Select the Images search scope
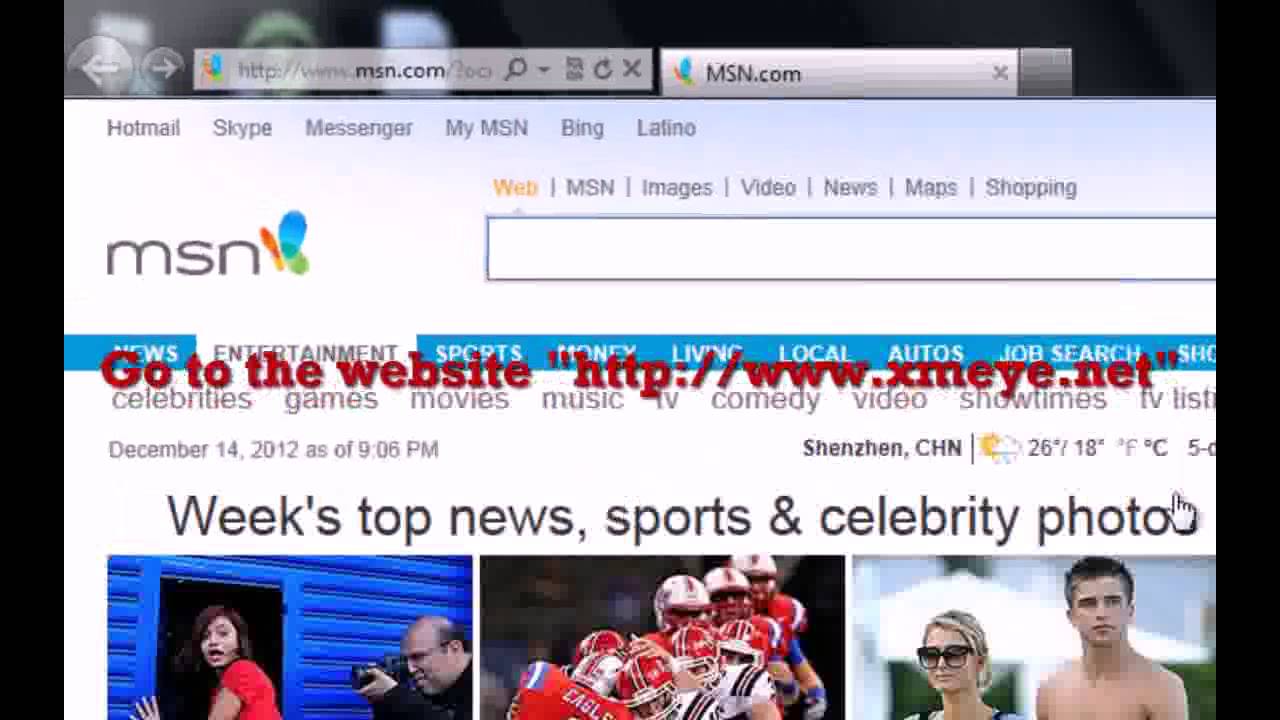 [x=677, y=188]
